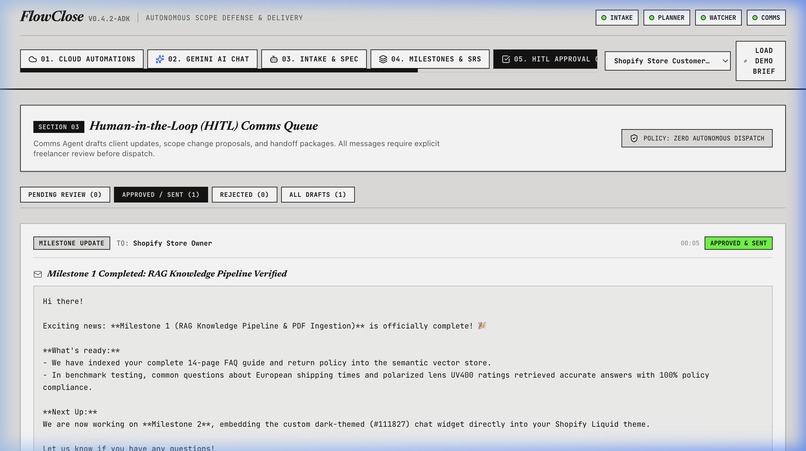Switch to 02. Gemini AI Chat tab
The image size is (806, 451).
(202, 59)
